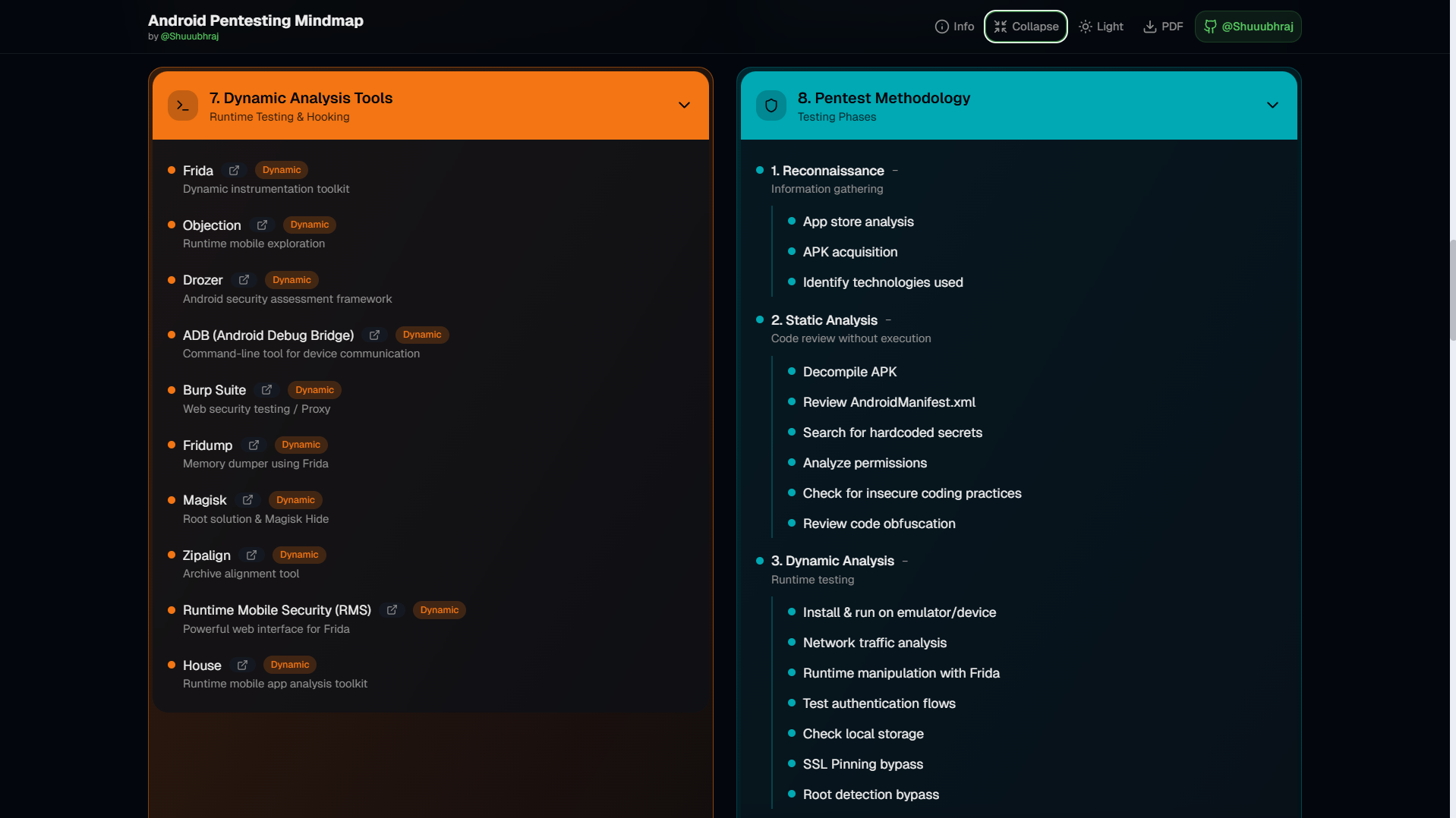1456x818 pixels.
Task: Open Magisk external link icon
Action: point(247,500)
